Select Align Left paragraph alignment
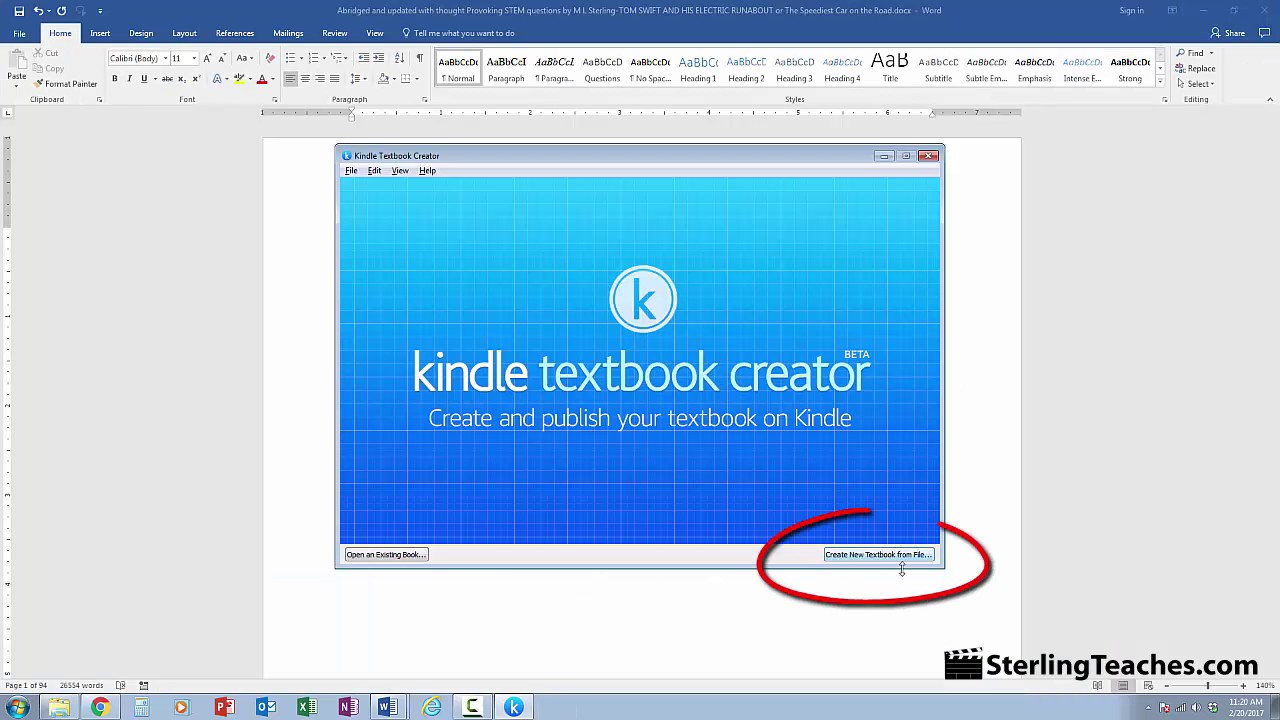Image resolution: width=1280 pixels, height=720 pixels. tap(290, 79)
